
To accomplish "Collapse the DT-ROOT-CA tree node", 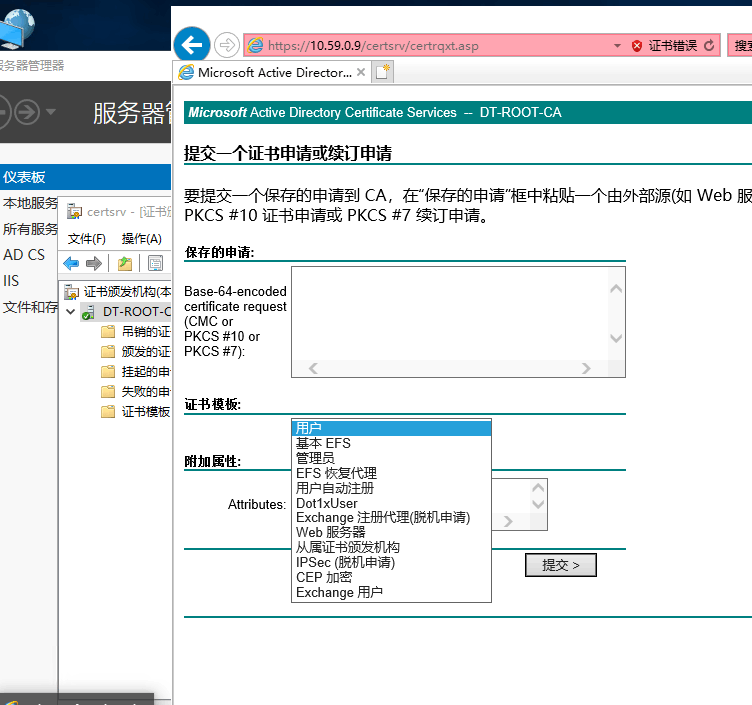I will pos(70,312).
